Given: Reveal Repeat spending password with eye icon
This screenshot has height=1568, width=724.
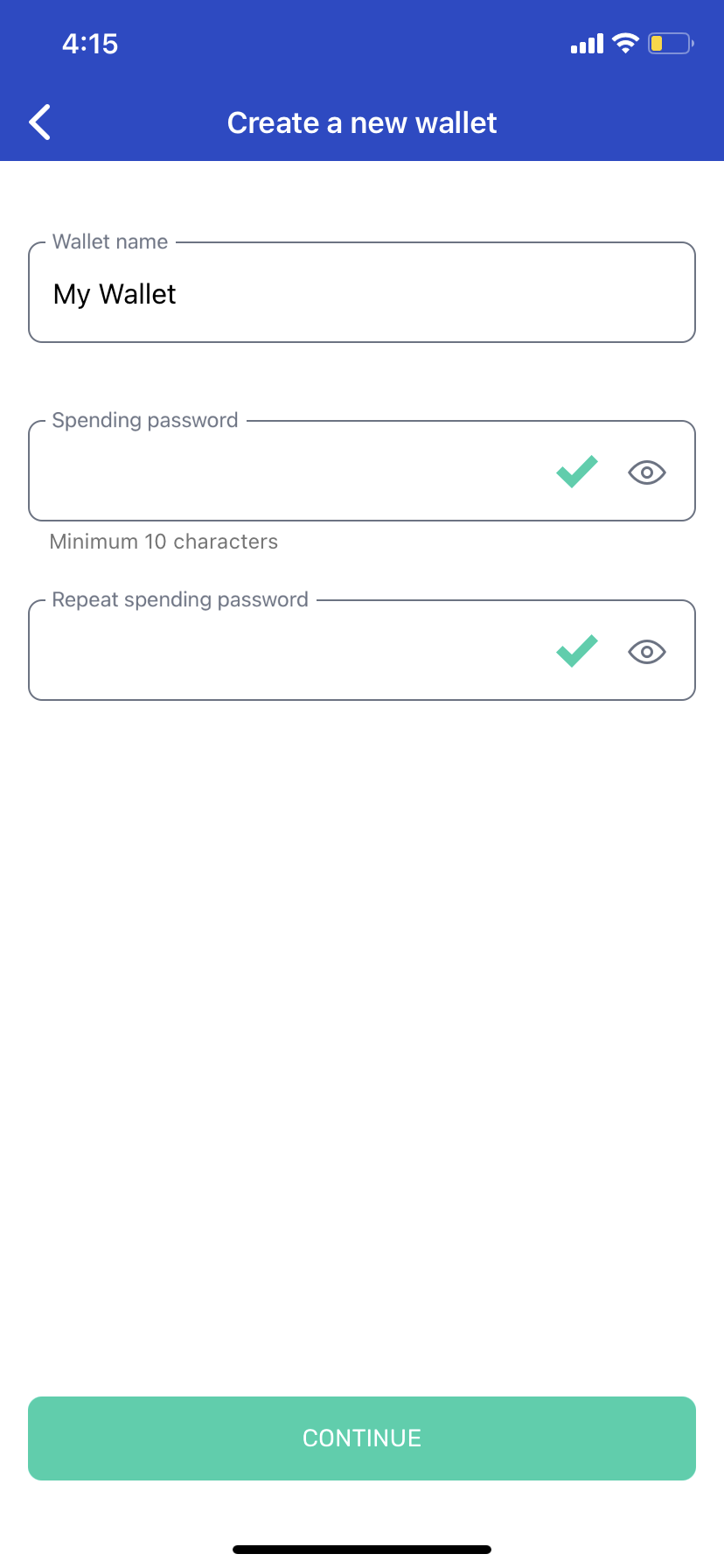Looking at the screenshot, I should (647, 652).
